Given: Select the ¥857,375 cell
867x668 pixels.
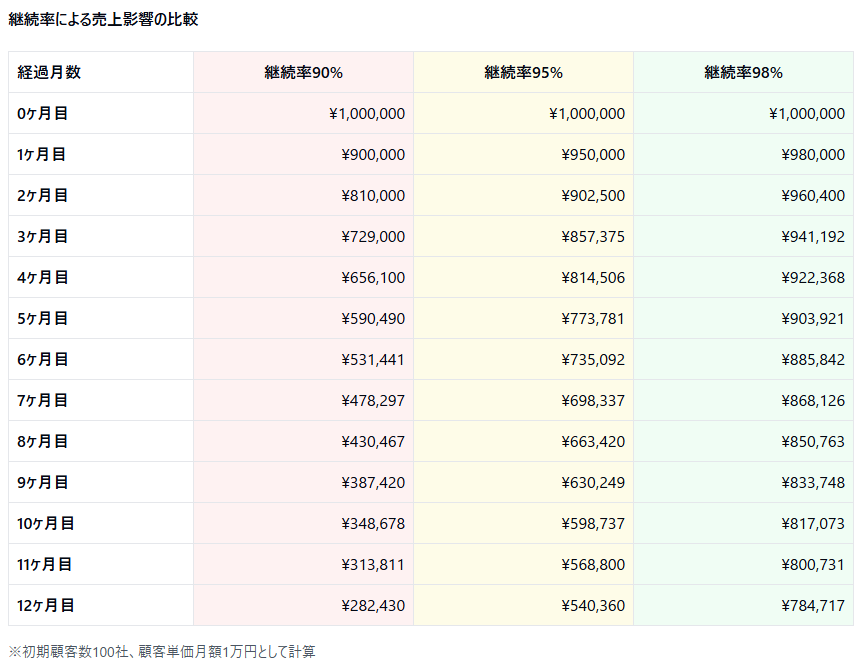Looking at the screenshot, I should click(524, 236).
